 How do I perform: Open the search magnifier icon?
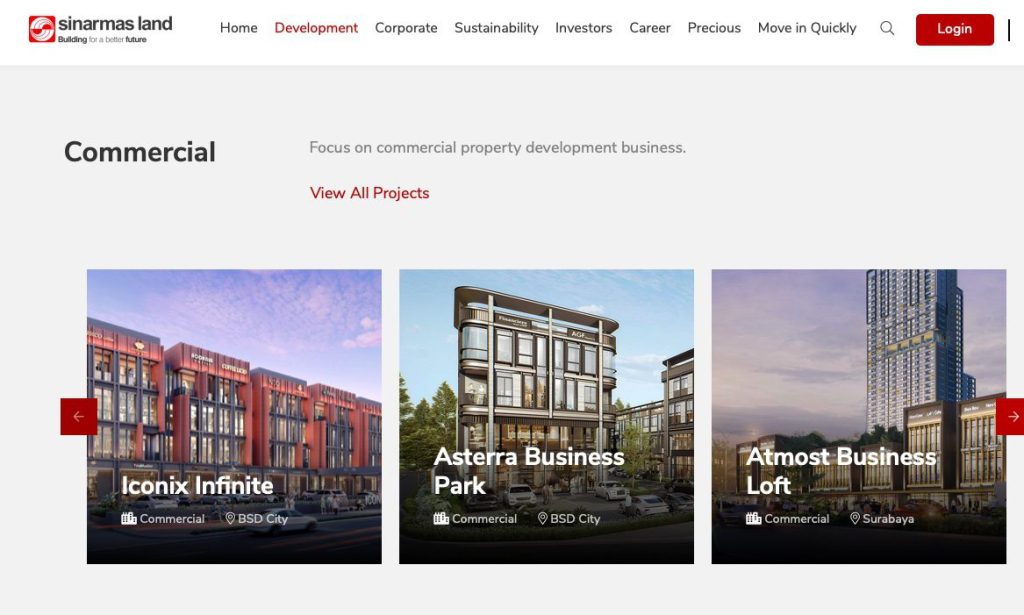tap(887, 28)
